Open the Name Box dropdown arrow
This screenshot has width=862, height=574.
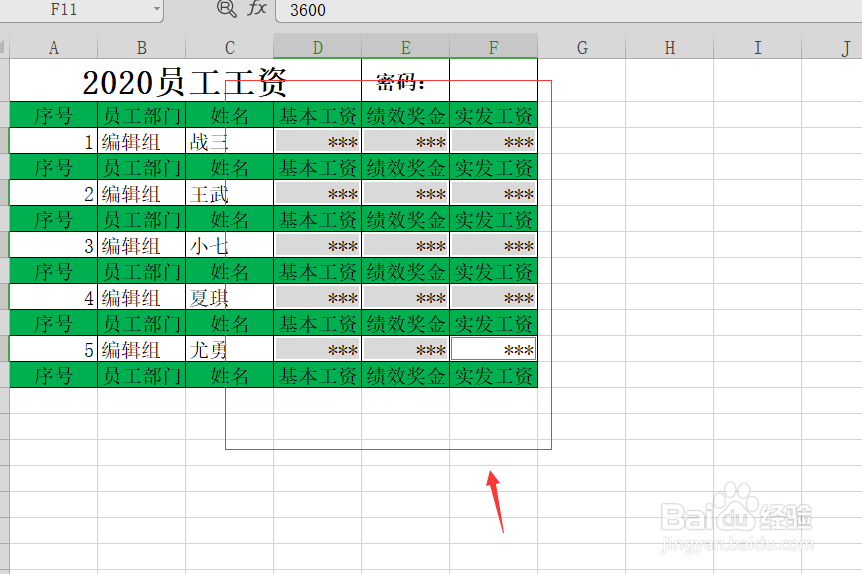(x=157, y=9)
